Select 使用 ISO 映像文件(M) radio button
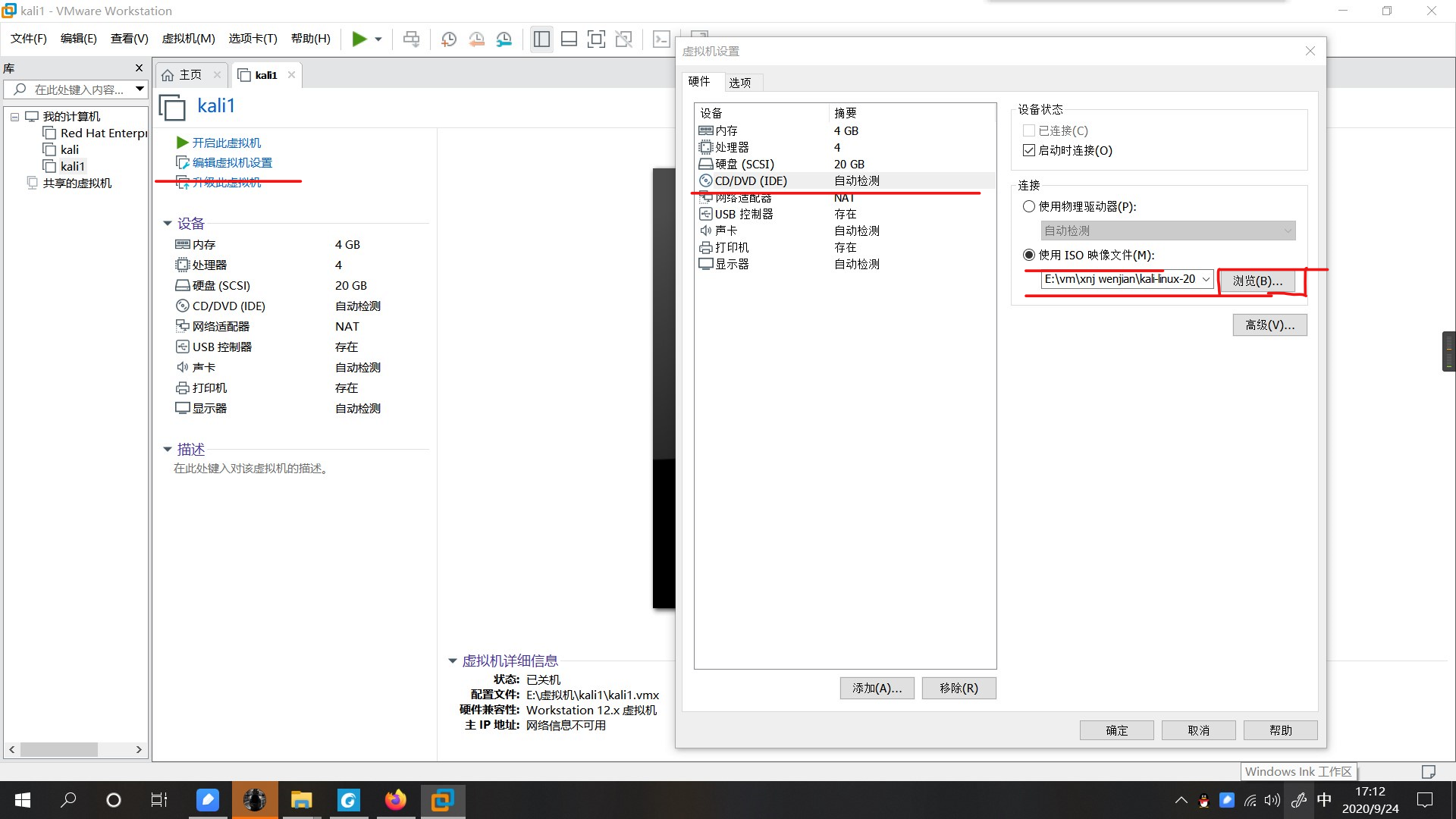The height and width of the screenshot is (819, 1456). point(1029,255)
